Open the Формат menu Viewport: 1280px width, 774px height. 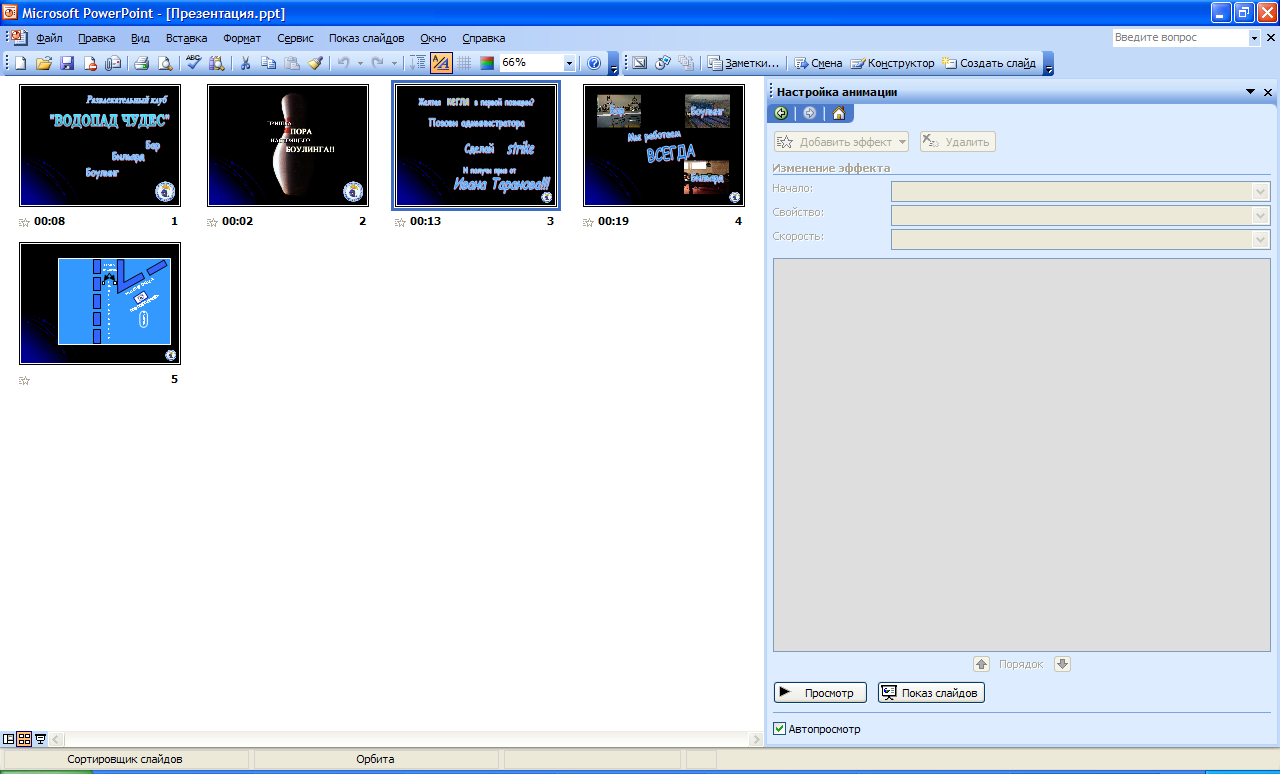tap(242, 38)
